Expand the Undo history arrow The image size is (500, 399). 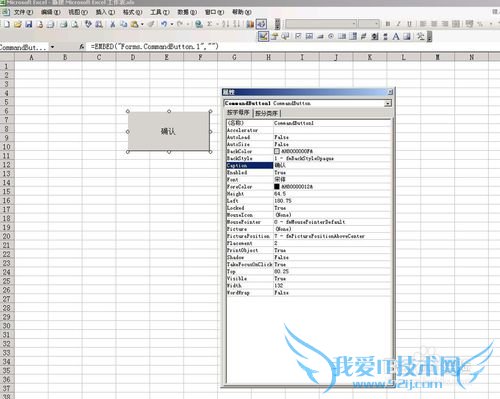tap(172, 24)
